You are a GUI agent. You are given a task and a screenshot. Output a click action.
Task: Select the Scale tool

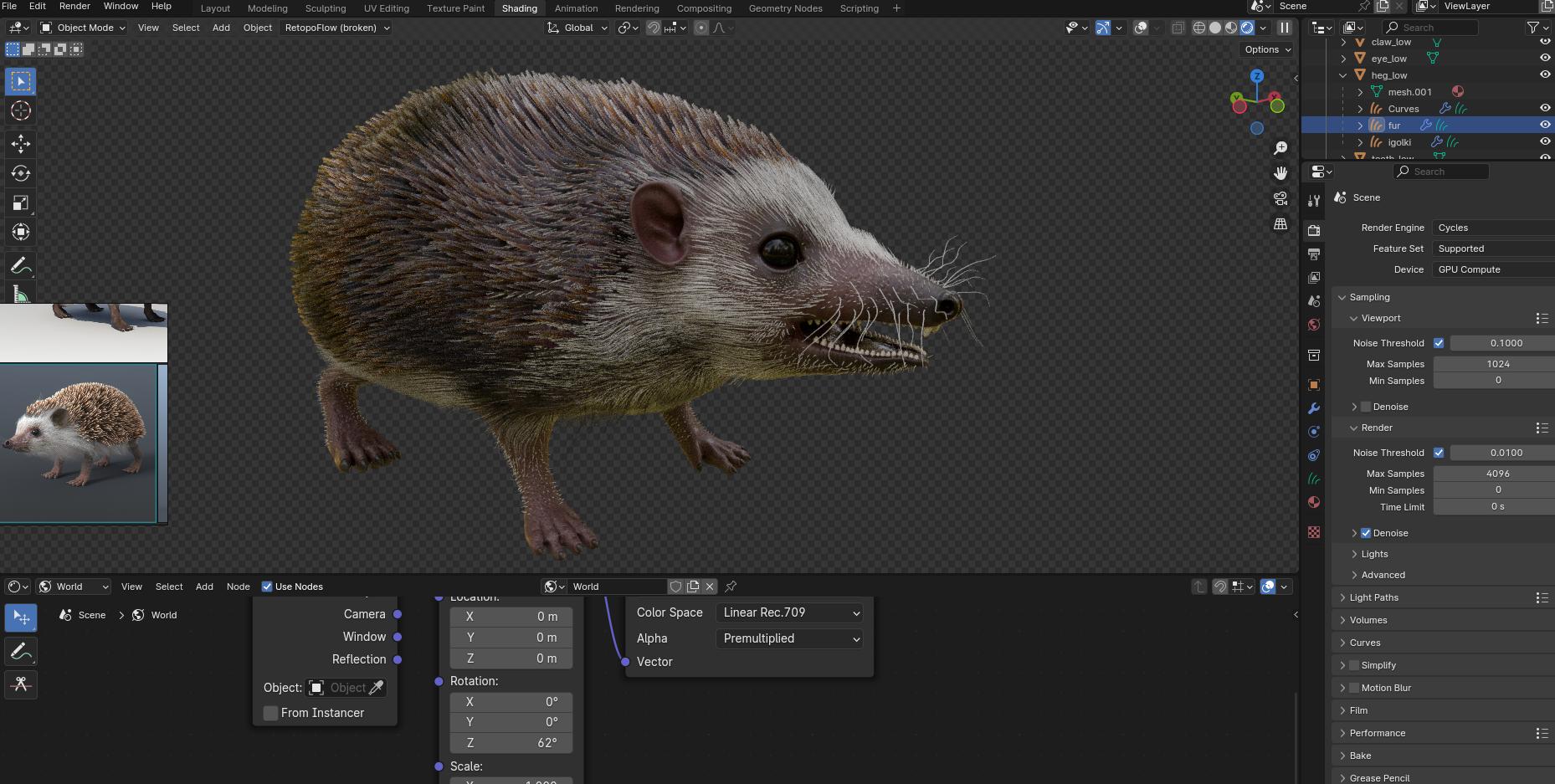click(21, 202)
